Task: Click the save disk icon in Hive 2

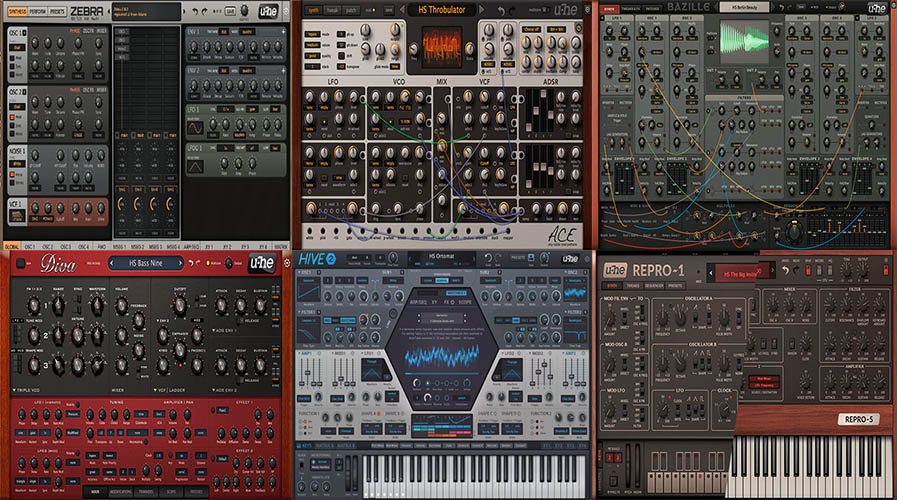Action: (x=531, y=258)
